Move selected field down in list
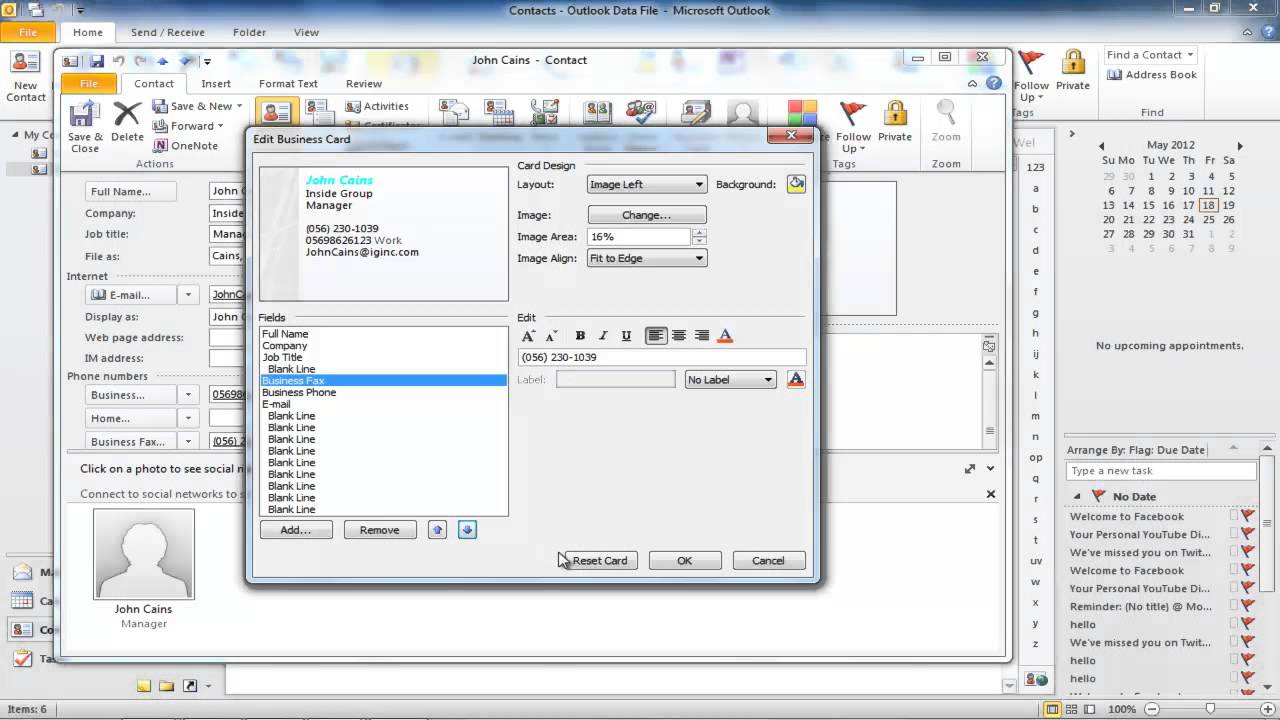The width and height of the screenshot is (1280, 720). 467,530
